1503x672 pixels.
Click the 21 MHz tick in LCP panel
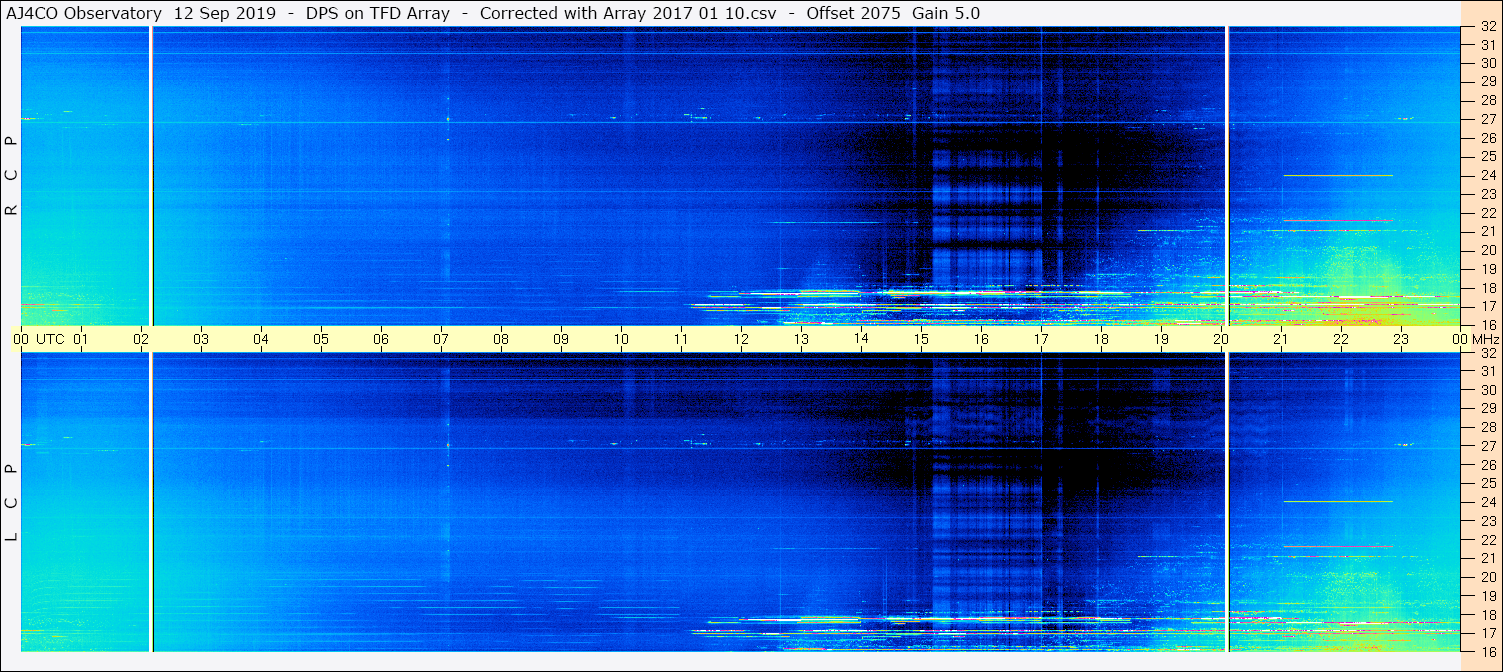pos(1488,558)
